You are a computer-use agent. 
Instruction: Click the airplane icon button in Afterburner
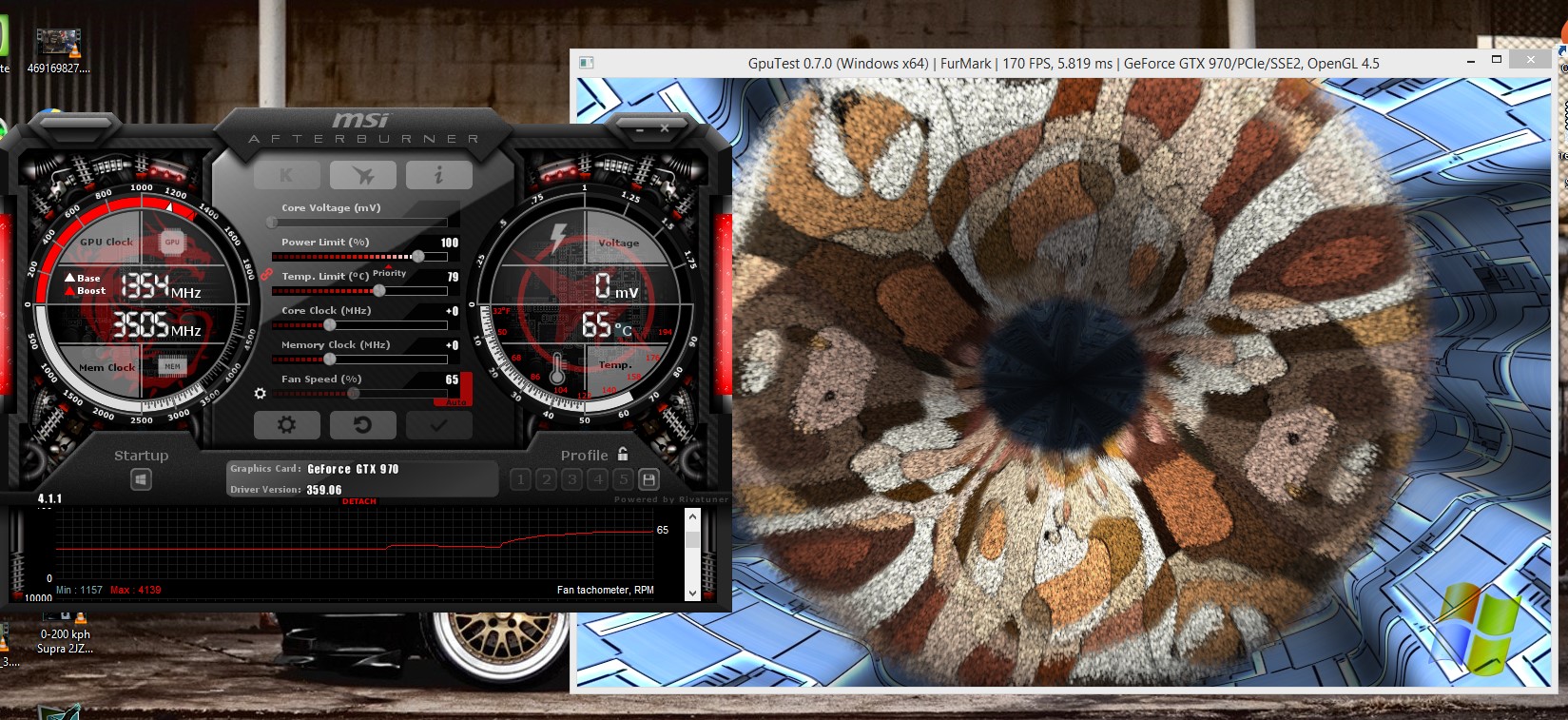362,175
